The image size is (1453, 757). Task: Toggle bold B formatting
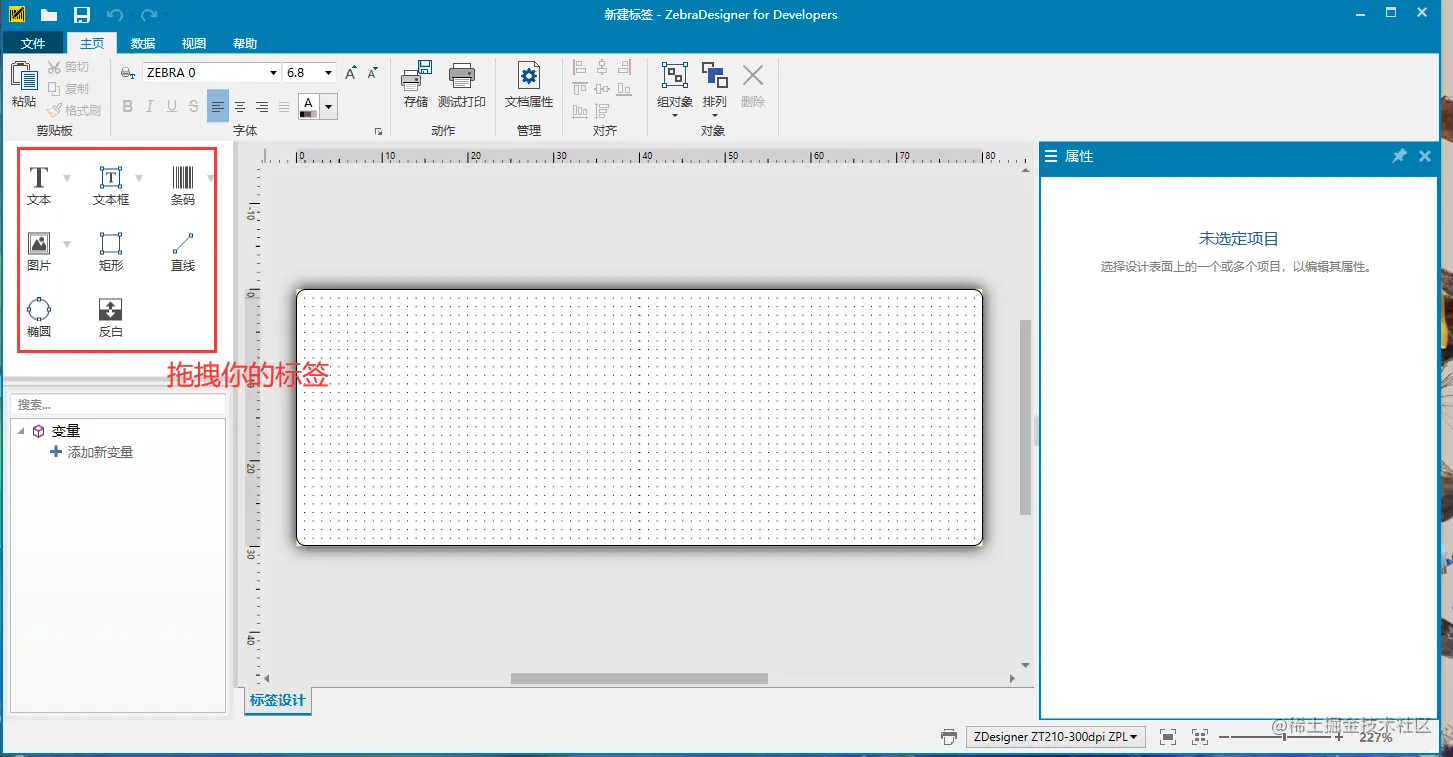127,107
